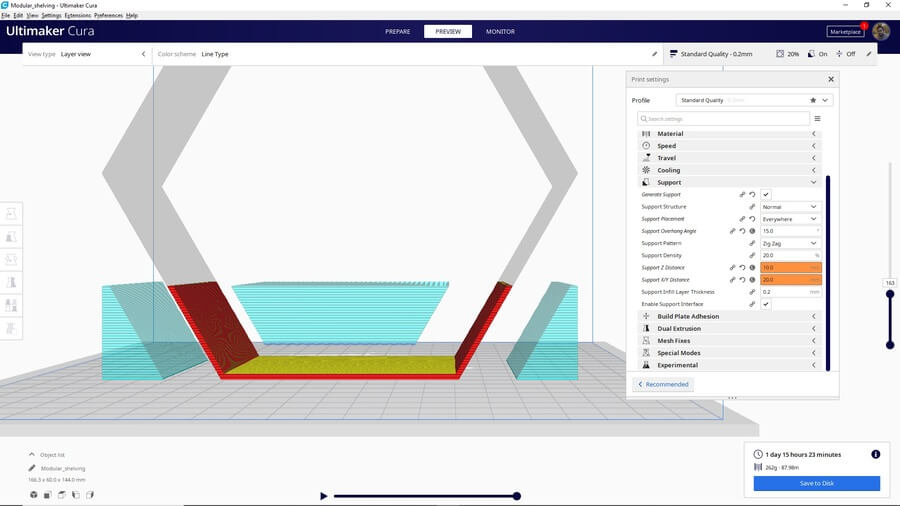Show print info details icon
The image size is (900, 506).
(x=875, y=454)
